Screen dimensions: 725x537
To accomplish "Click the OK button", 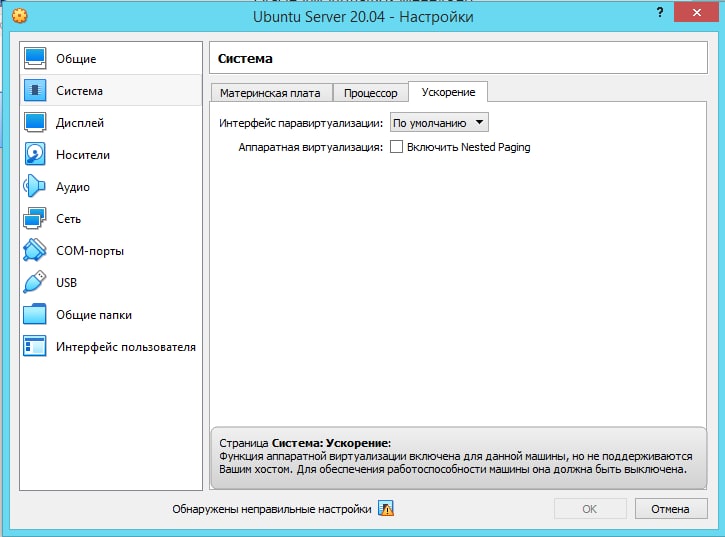I will 590,509.
